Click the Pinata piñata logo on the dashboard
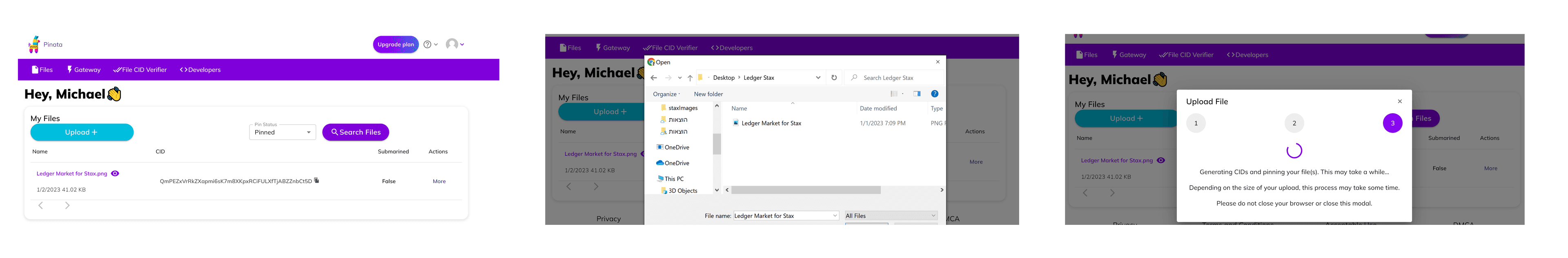The width and height of the screenshot is (1568, 258). pyautogui.click(x=35, y=44)
